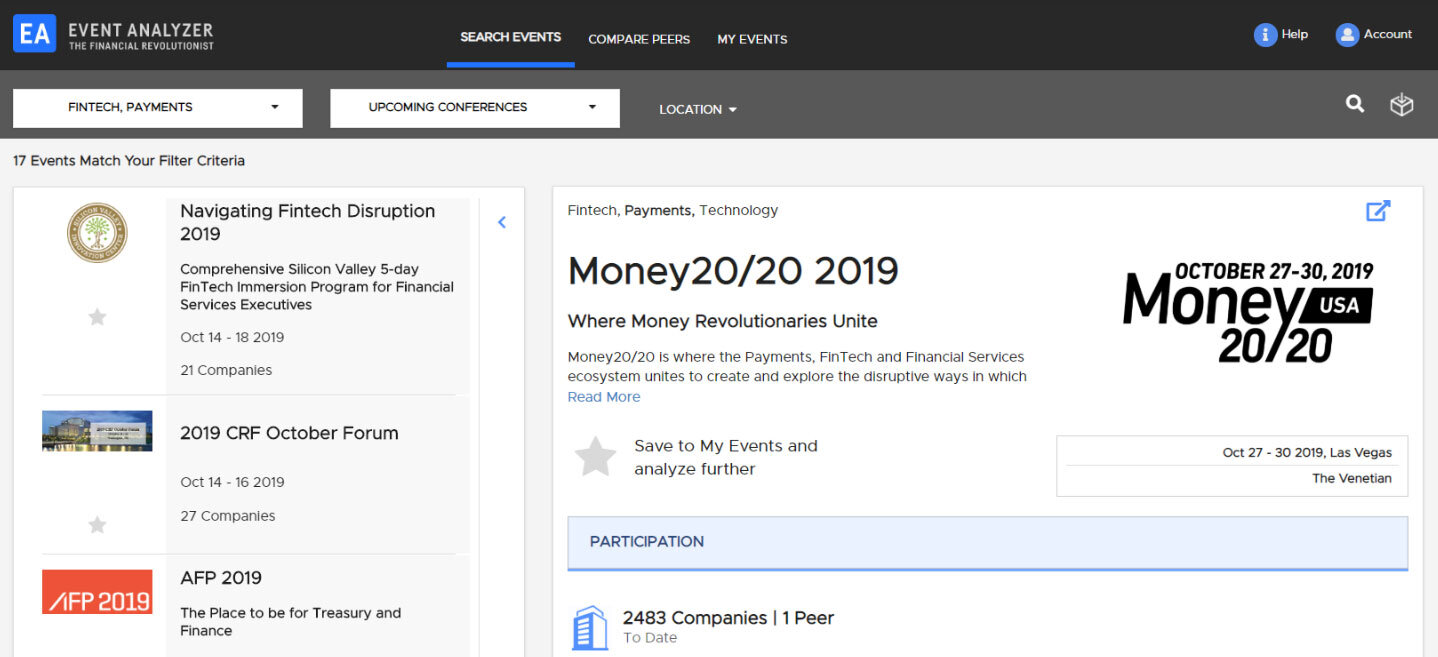The width and height of the screenshot is (1438, 657).
Task: Click the AFP 2019 red logo
Action: point(97,592)
